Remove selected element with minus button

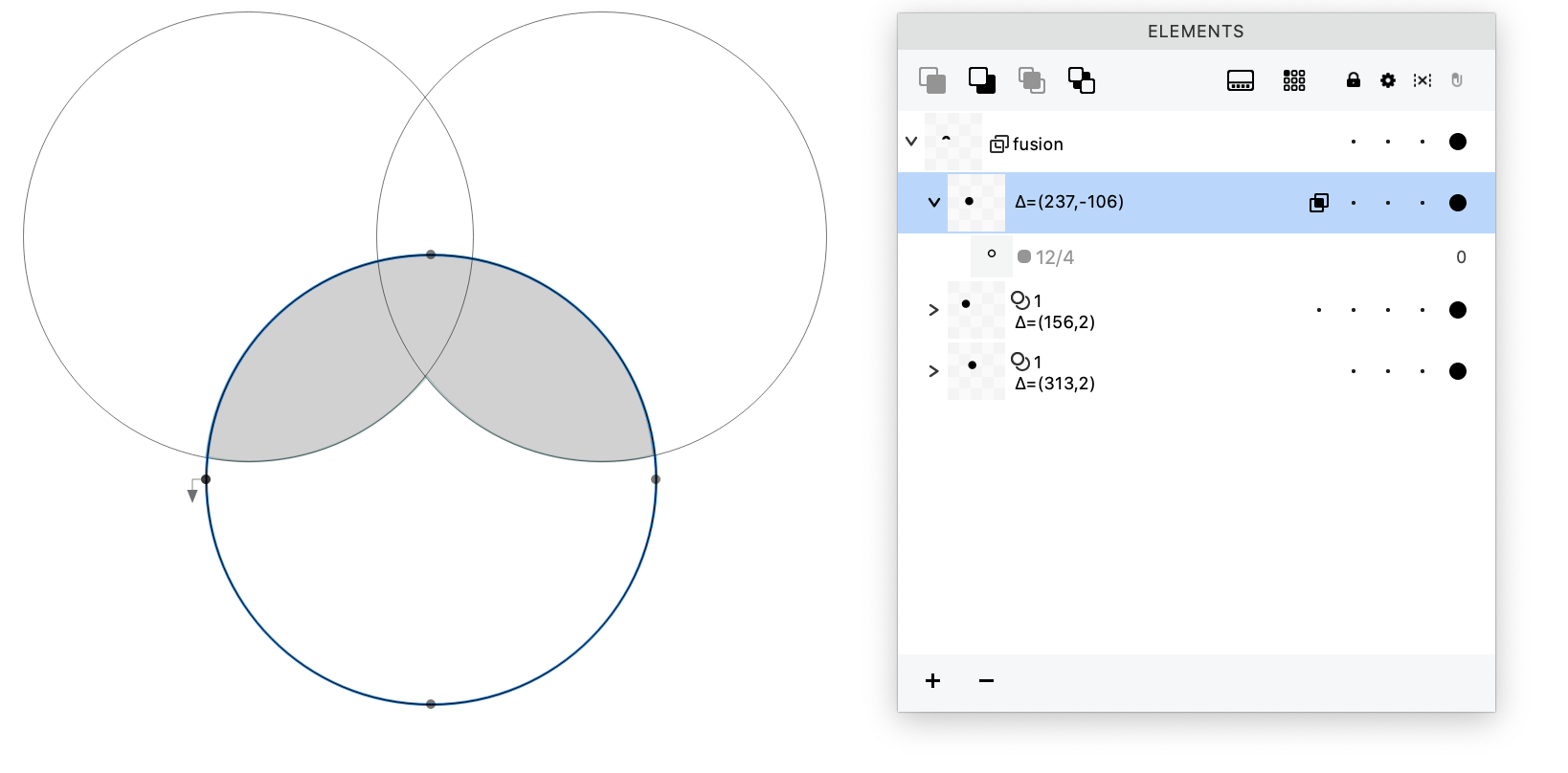(987, 681)
